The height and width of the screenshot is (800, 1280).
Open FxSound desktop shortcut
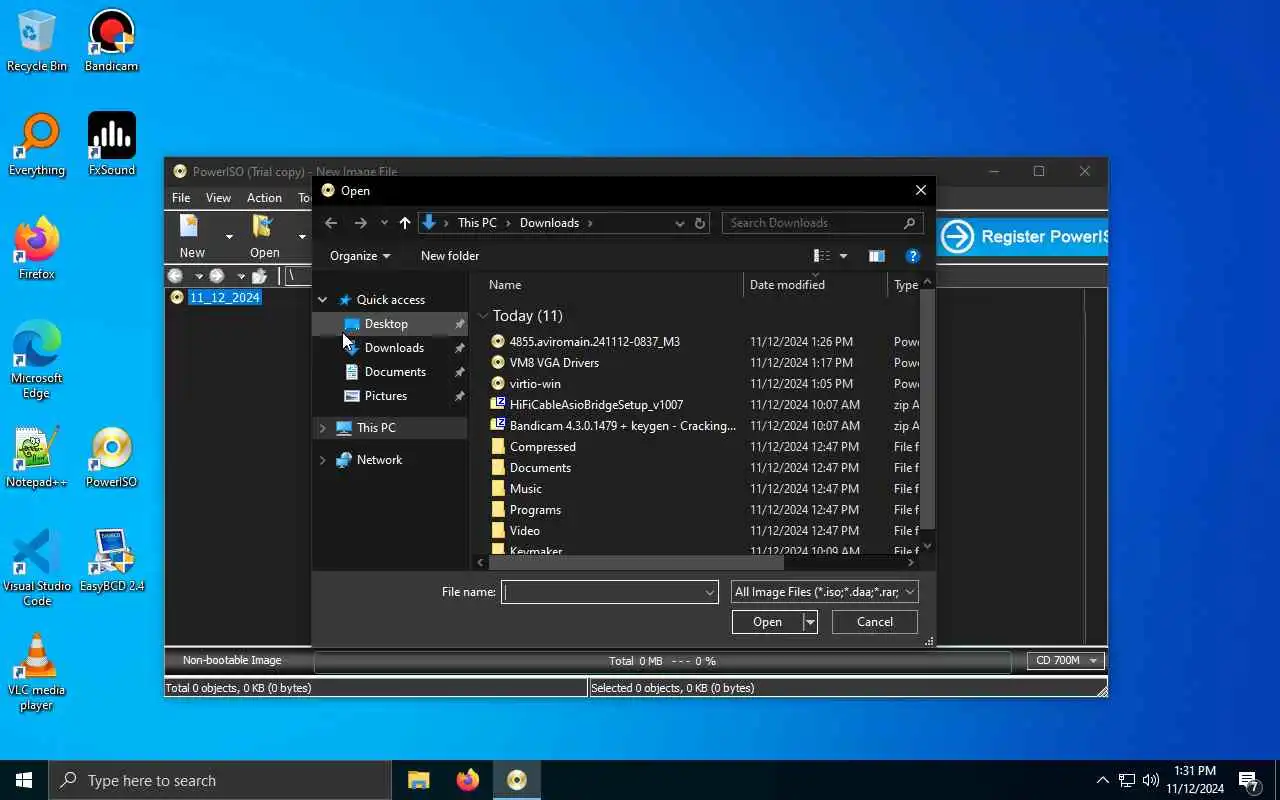coord(111,145)
